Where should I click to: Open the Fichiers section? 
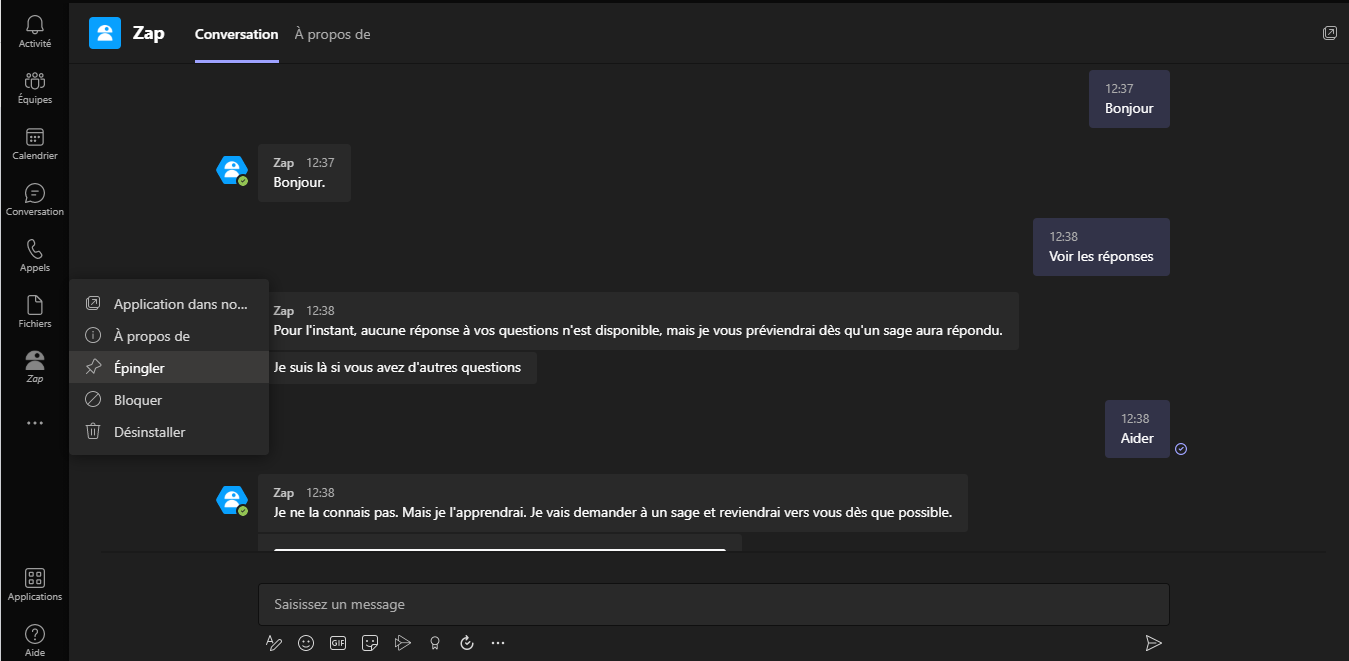pyautogui.click(x=35, y=311)
